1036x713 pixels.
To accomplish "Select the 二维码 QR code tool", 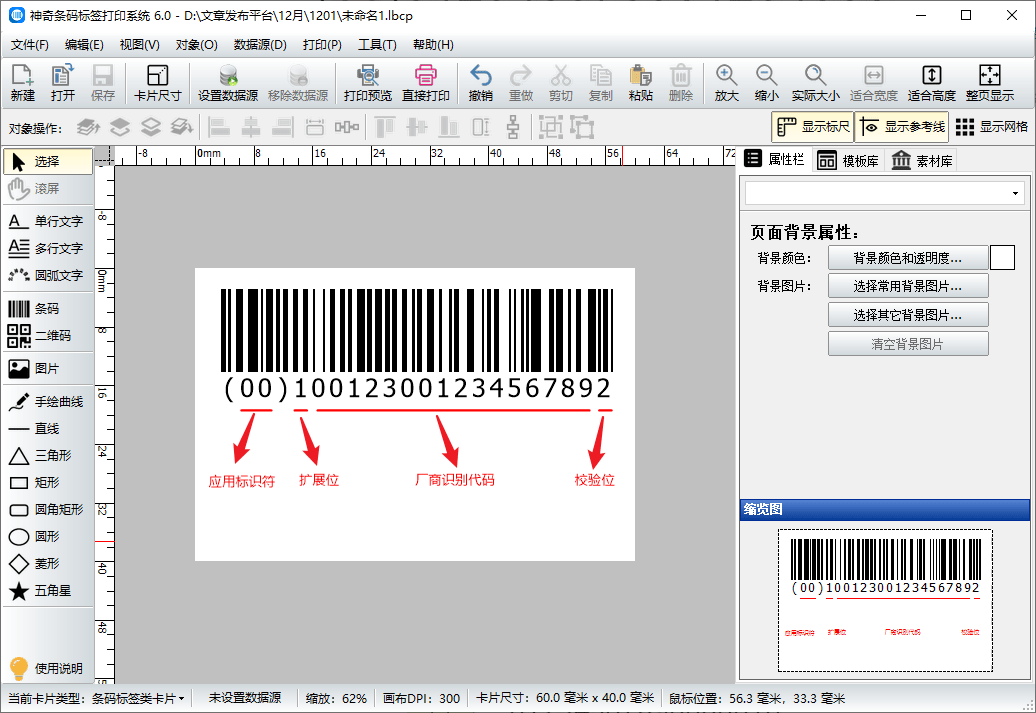I will point(46,336).
